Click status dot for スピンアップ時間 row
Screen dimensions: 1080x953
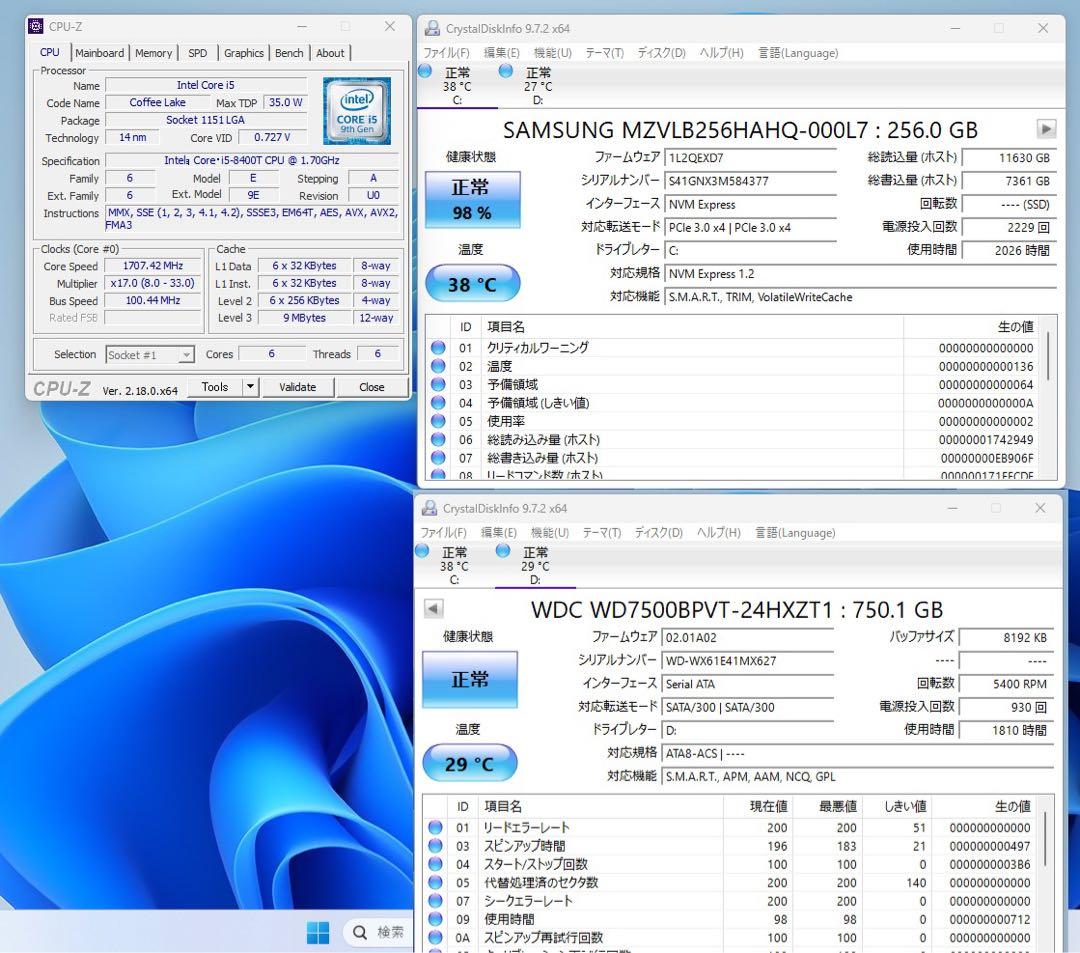pos(435,846)
